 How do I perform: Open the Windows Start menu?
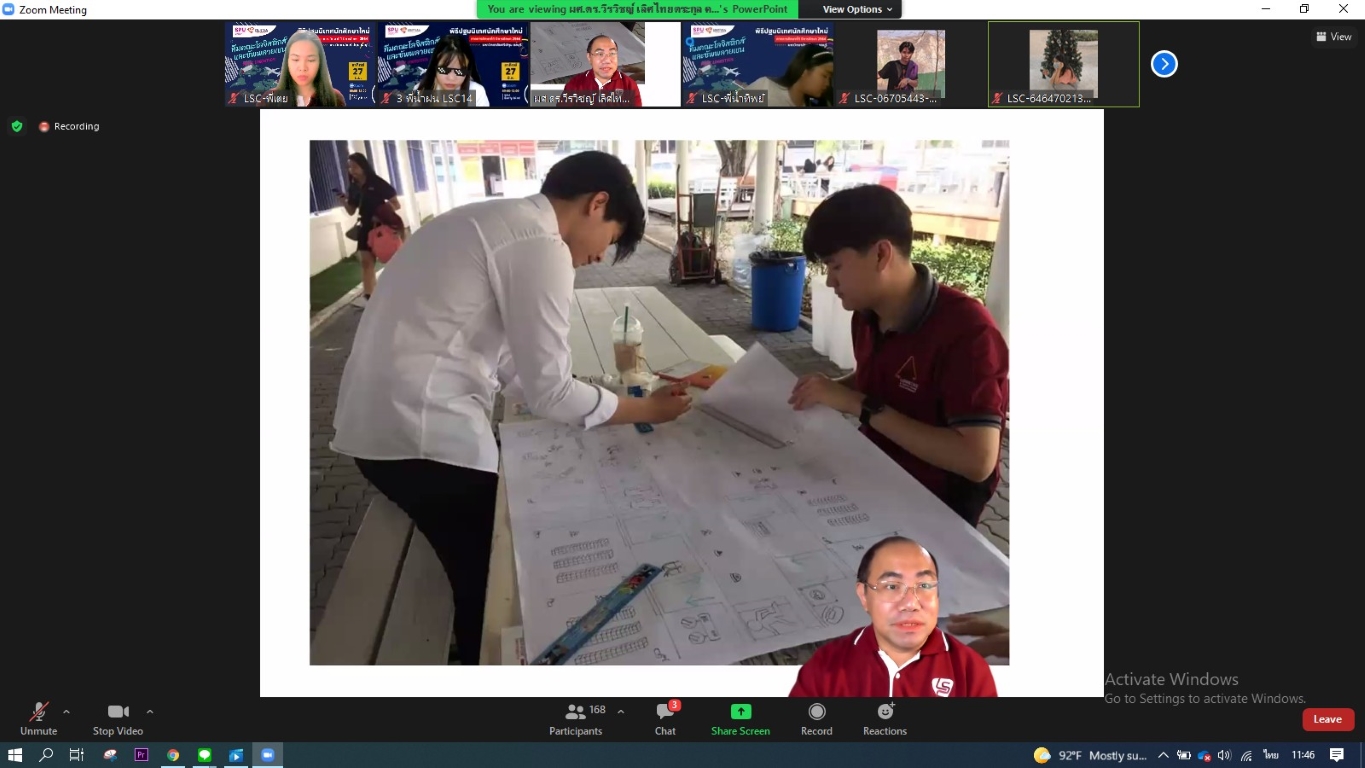click(15, 755)
